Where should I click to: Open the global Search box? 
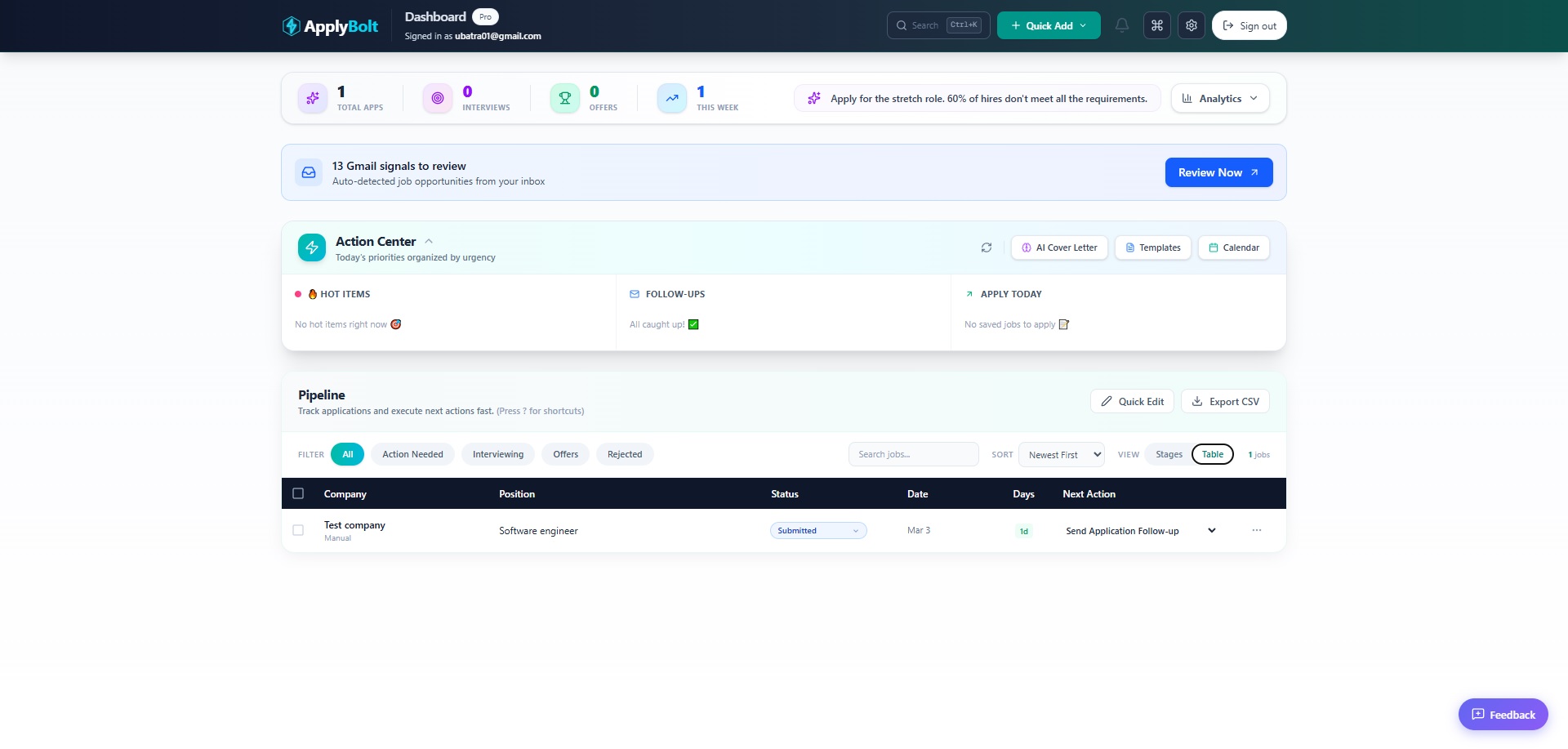pos(938,25)
